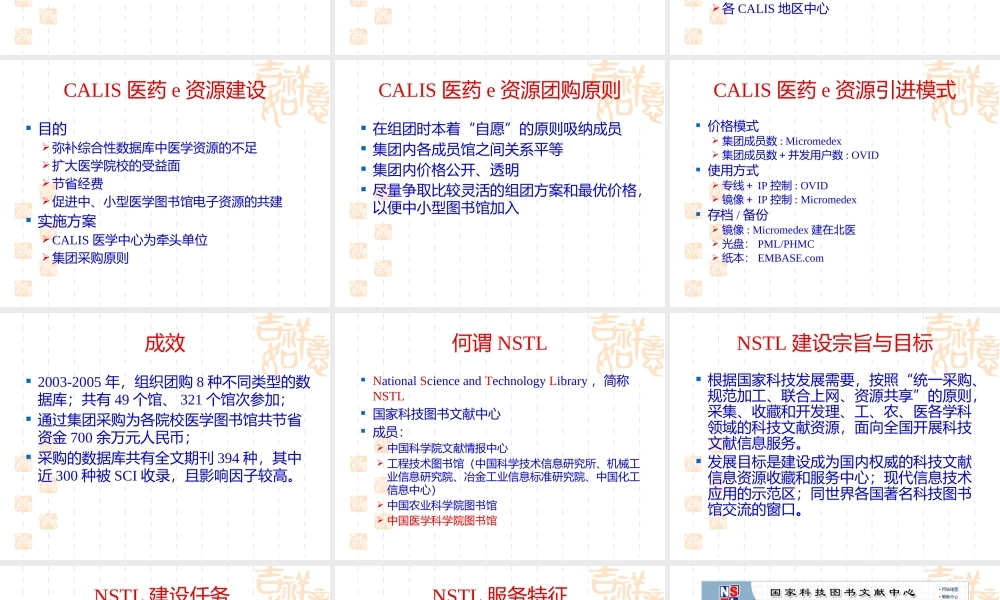Select the 何谓 NSTL slide
This screenshot has height=600, width=1000.
[x=499, y=436]
